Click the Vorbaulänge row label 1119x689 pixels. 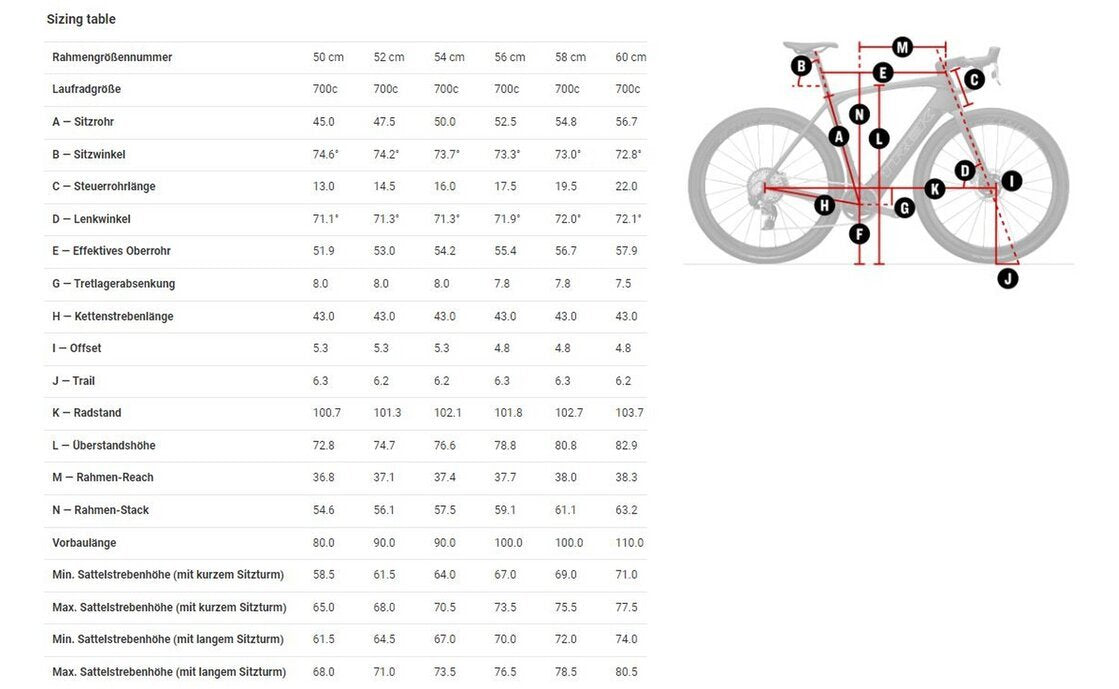pyautogui.click(x=84, y=543)
